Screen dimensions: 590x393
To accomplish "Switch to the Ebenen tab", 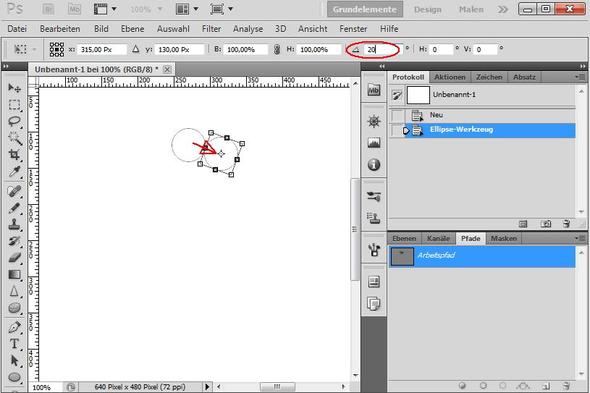I will pyautogui.click(x=404, y=238).
